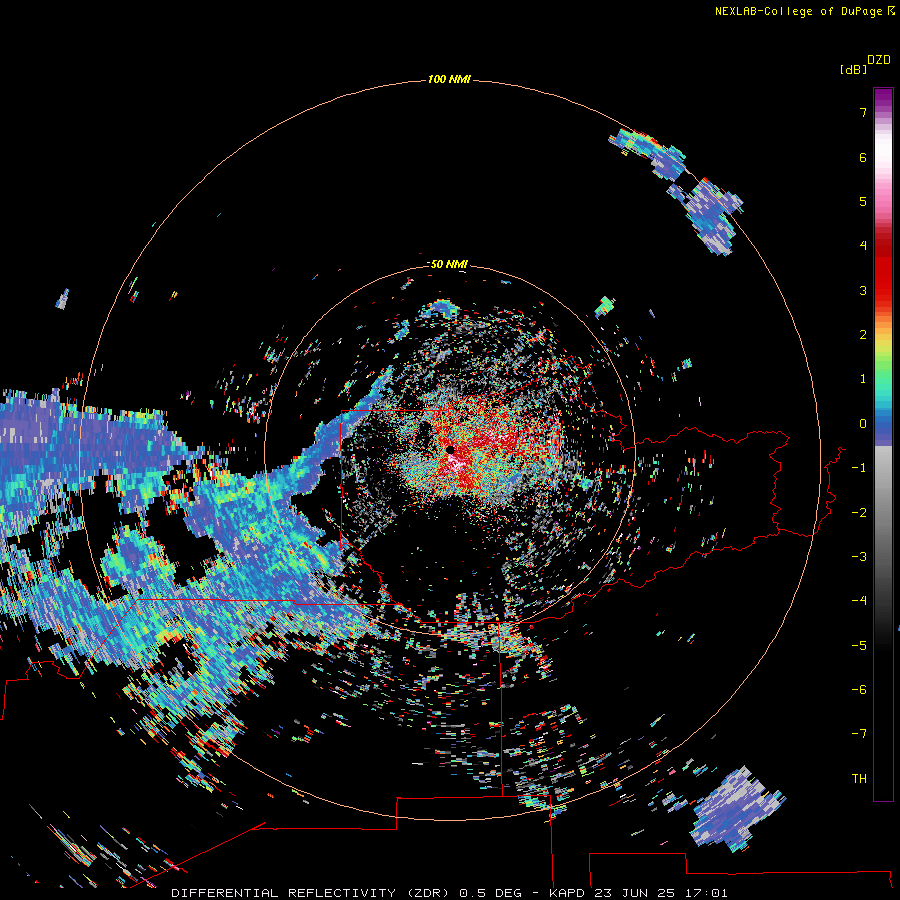
Task: Click the -5 tick label on scale
Action: click(x=859, y=645)
